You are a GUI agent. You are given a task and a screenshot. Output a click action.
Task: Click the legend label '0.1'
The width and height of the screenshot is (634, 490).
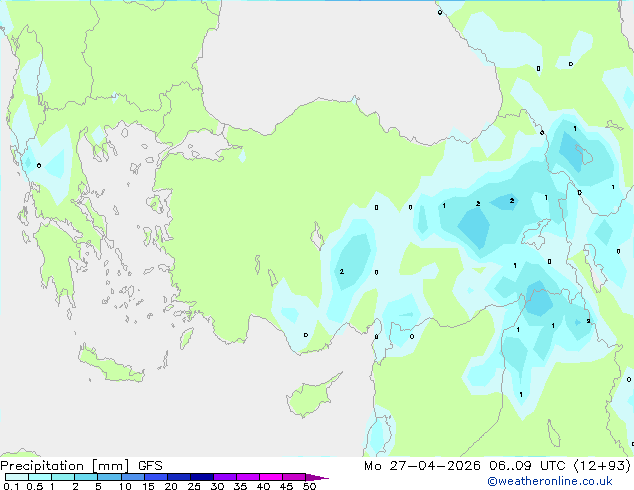tap(11, 486)
